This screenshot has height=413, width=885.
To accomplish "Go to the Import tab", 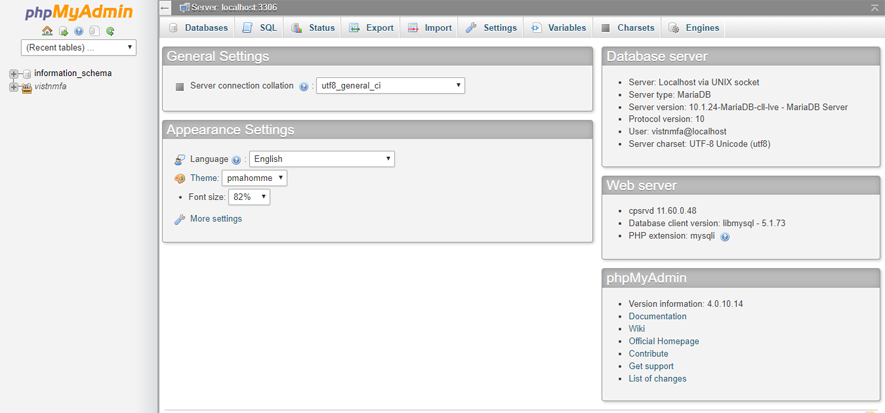I will point(430,28).
